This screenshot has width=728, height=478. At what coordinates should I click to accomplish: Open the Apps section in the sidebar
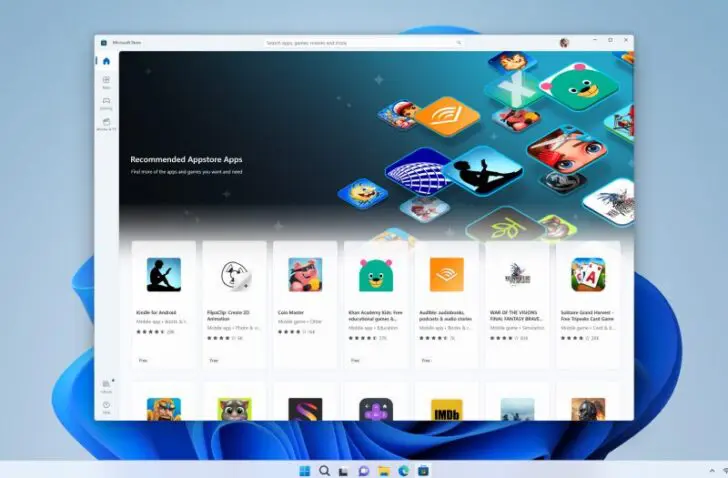point(106,82)
